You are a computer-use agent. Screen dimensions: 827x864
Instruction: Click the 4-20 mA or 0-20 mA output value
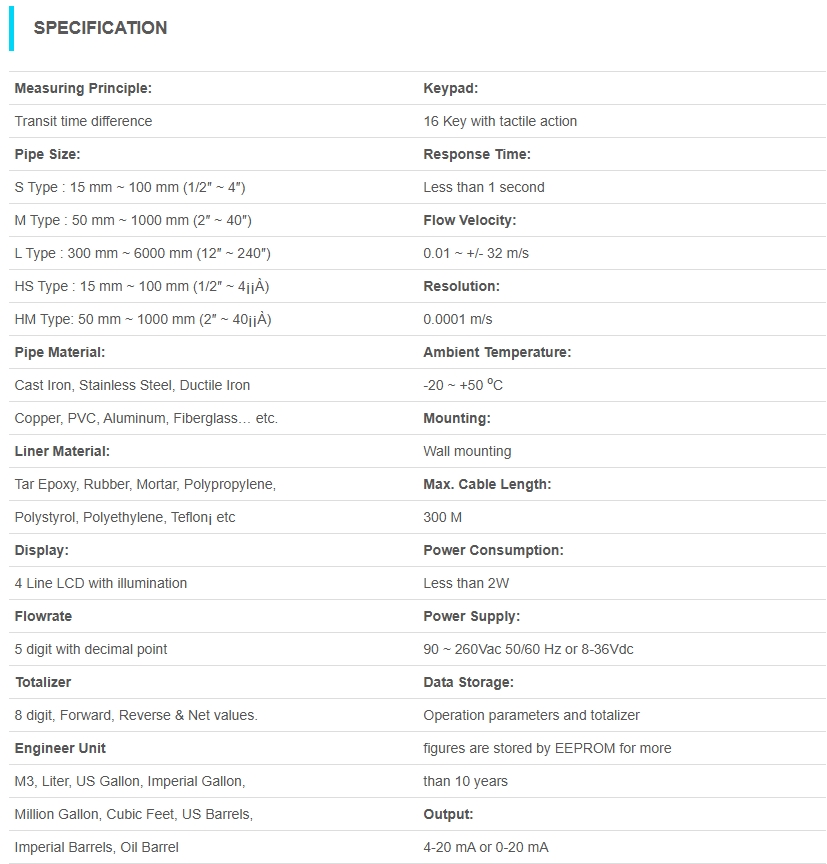(x=486, y=847)
